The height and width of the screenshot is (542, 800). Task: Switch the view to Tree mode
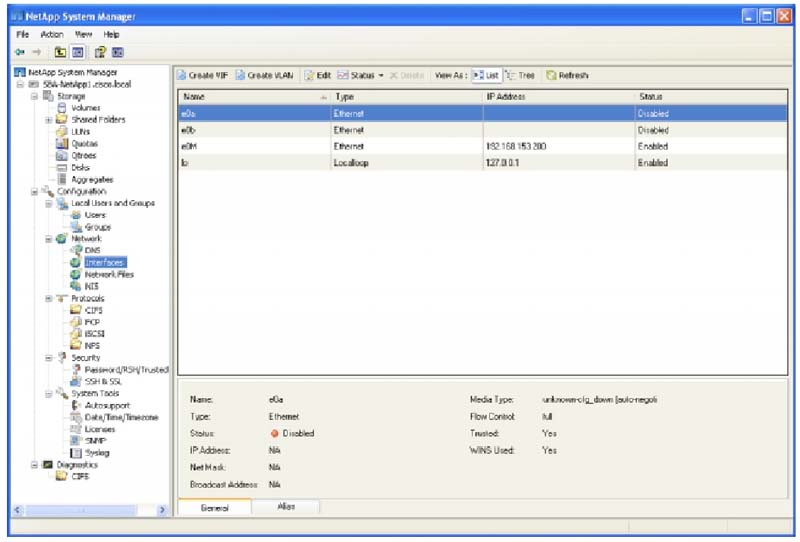pos(520,75)
